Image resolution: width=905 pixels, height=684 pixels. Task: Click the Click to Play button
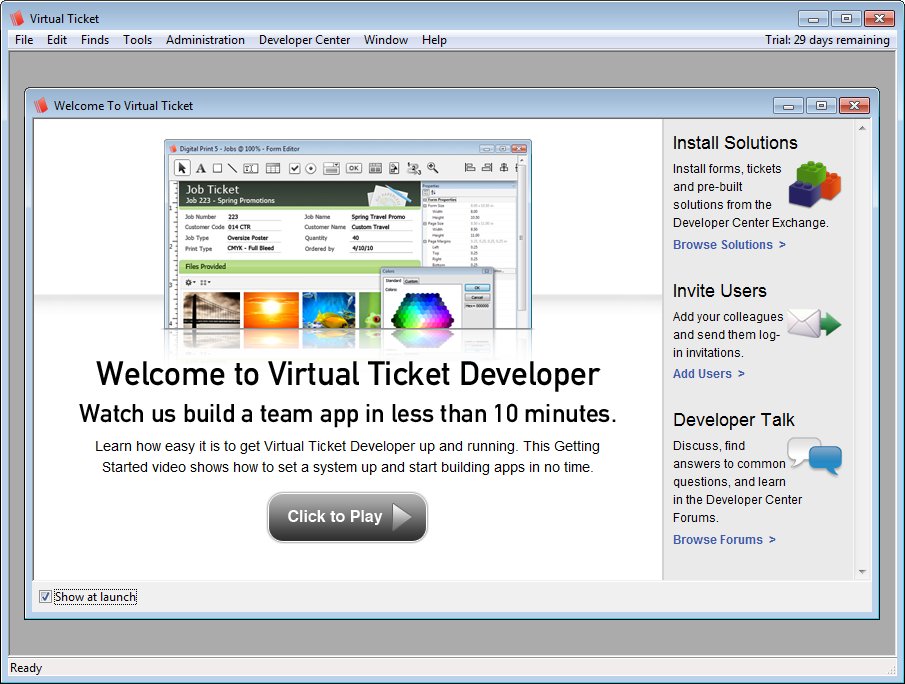[x=347, y=517]
